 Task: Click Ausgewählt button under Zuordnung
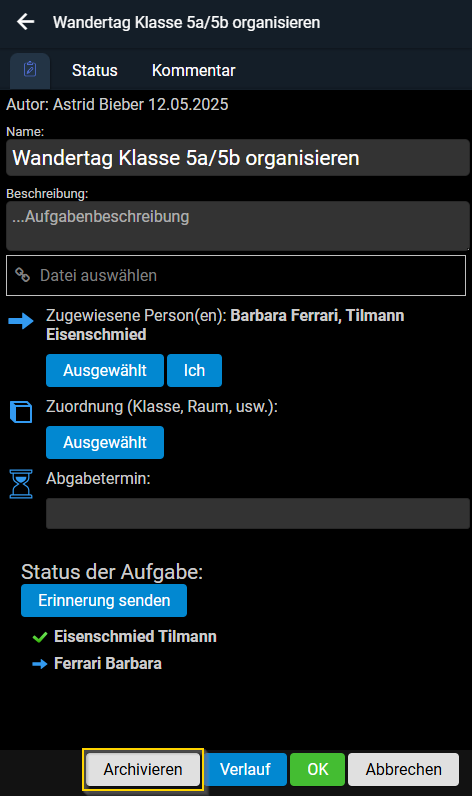coord(105,443)
